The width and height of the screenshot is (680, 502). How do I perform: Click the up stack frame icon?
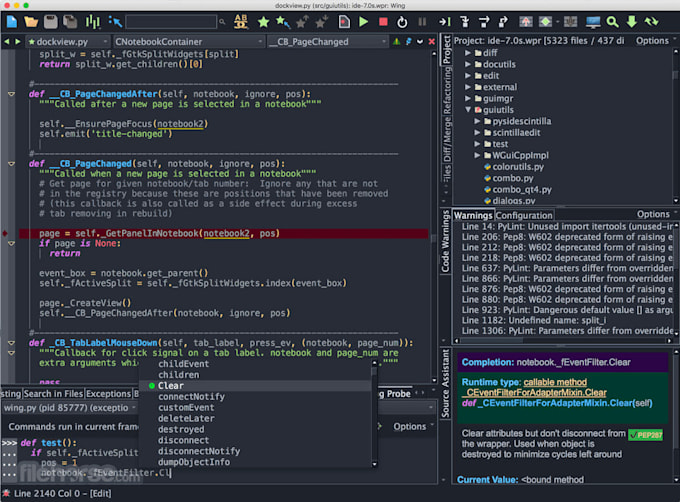[x=526, y=21]
